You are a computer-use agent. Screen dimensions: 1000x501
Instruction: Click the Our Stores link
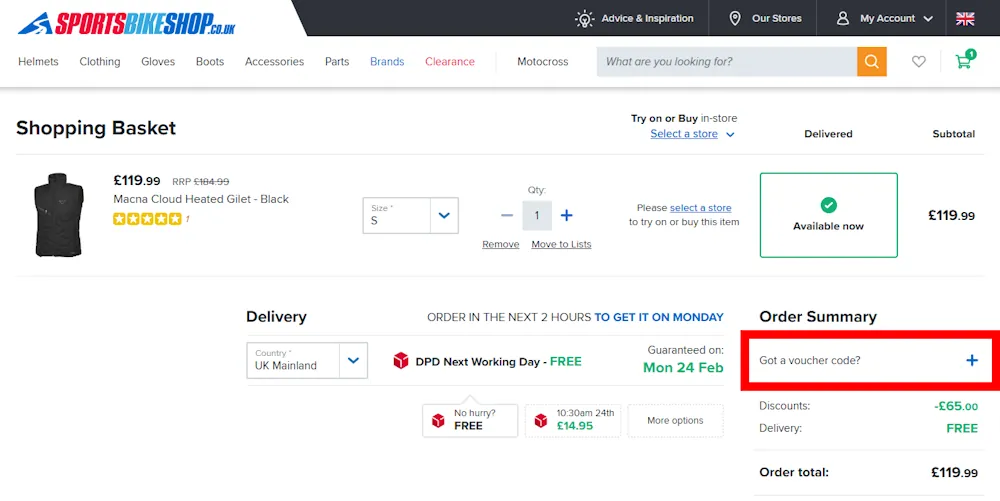(x=776, y=18)
